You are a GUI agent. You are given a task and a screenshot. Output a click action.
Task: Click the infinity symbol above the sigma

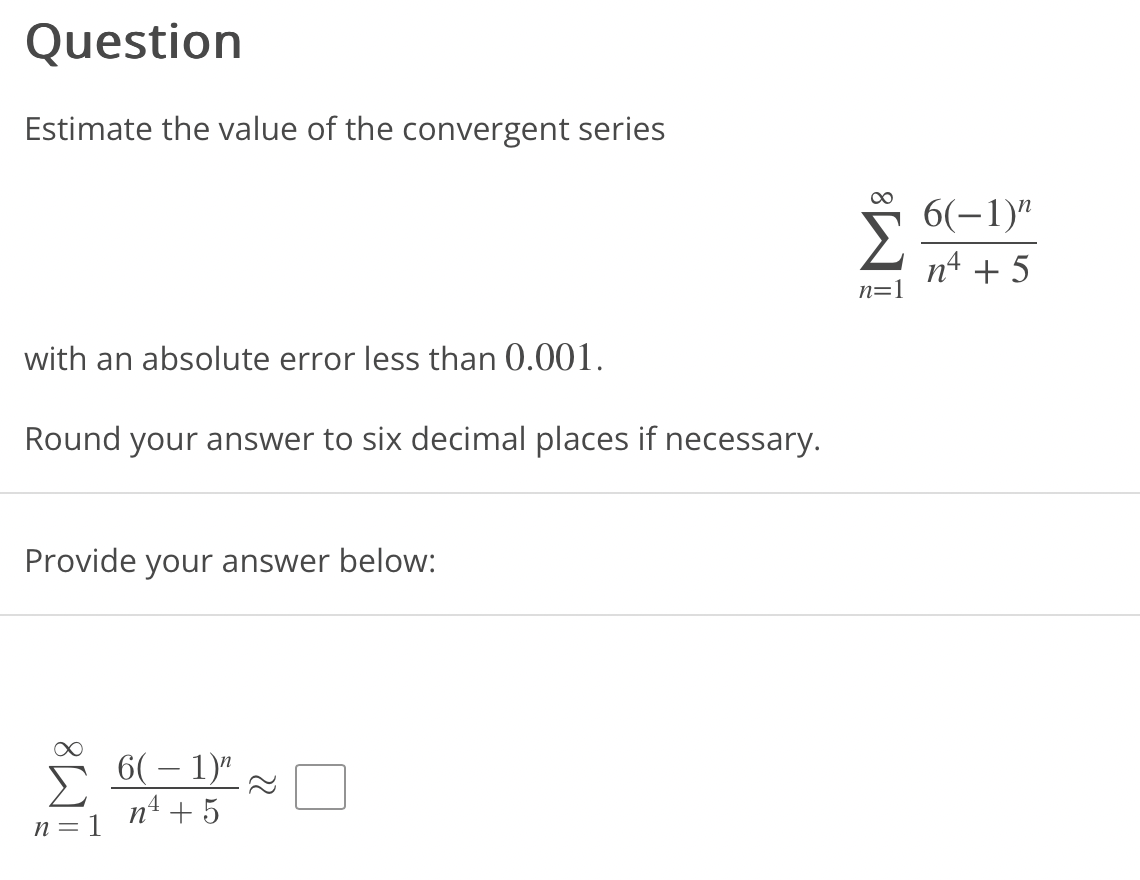[x=883, y=199]
